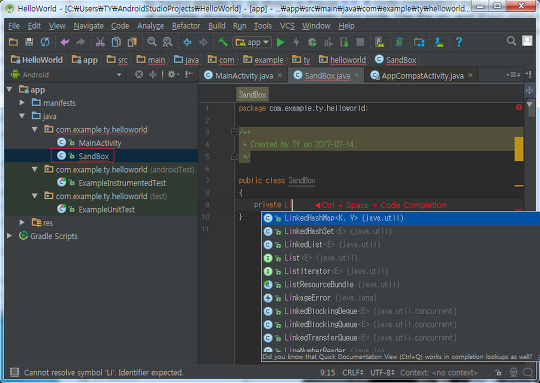Click the project panel settings gear icon
540x383 pixels.
point(173,74)
